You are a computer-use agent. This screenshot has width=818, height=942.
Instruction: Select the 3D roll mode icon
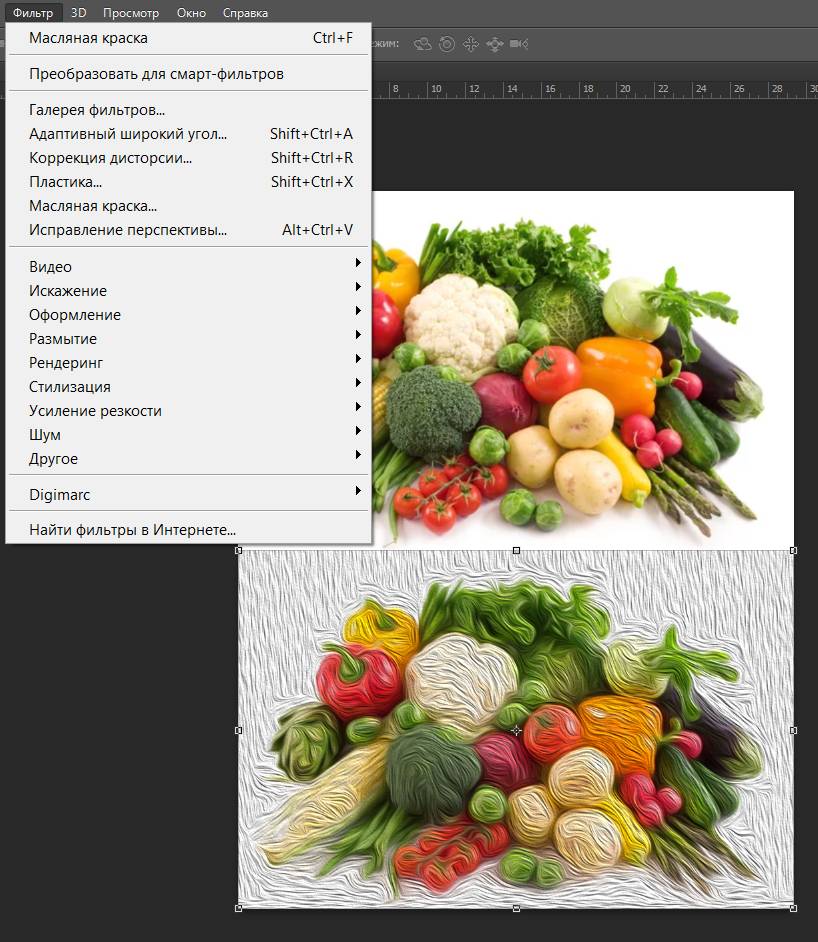point(447,44)
